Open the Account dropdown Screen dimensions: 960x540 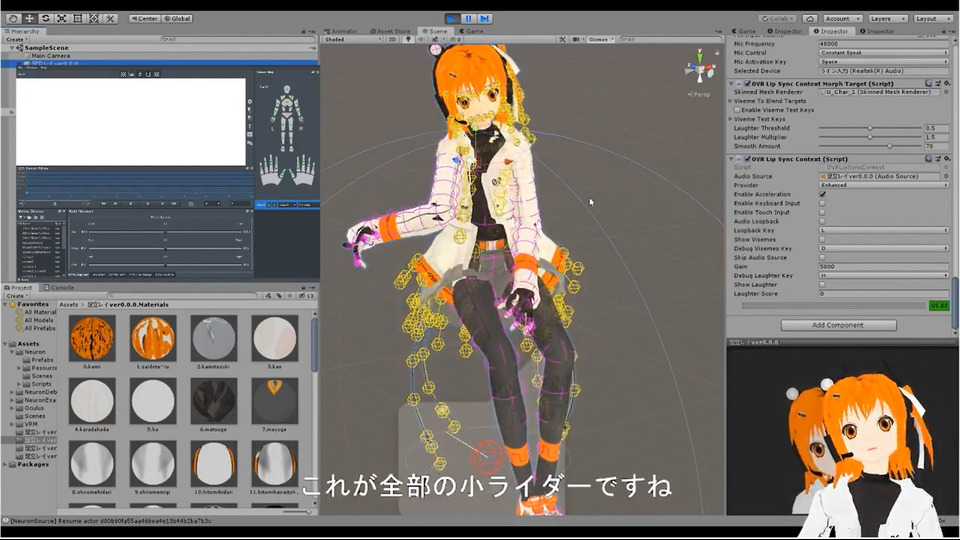(x=842, y=18)
